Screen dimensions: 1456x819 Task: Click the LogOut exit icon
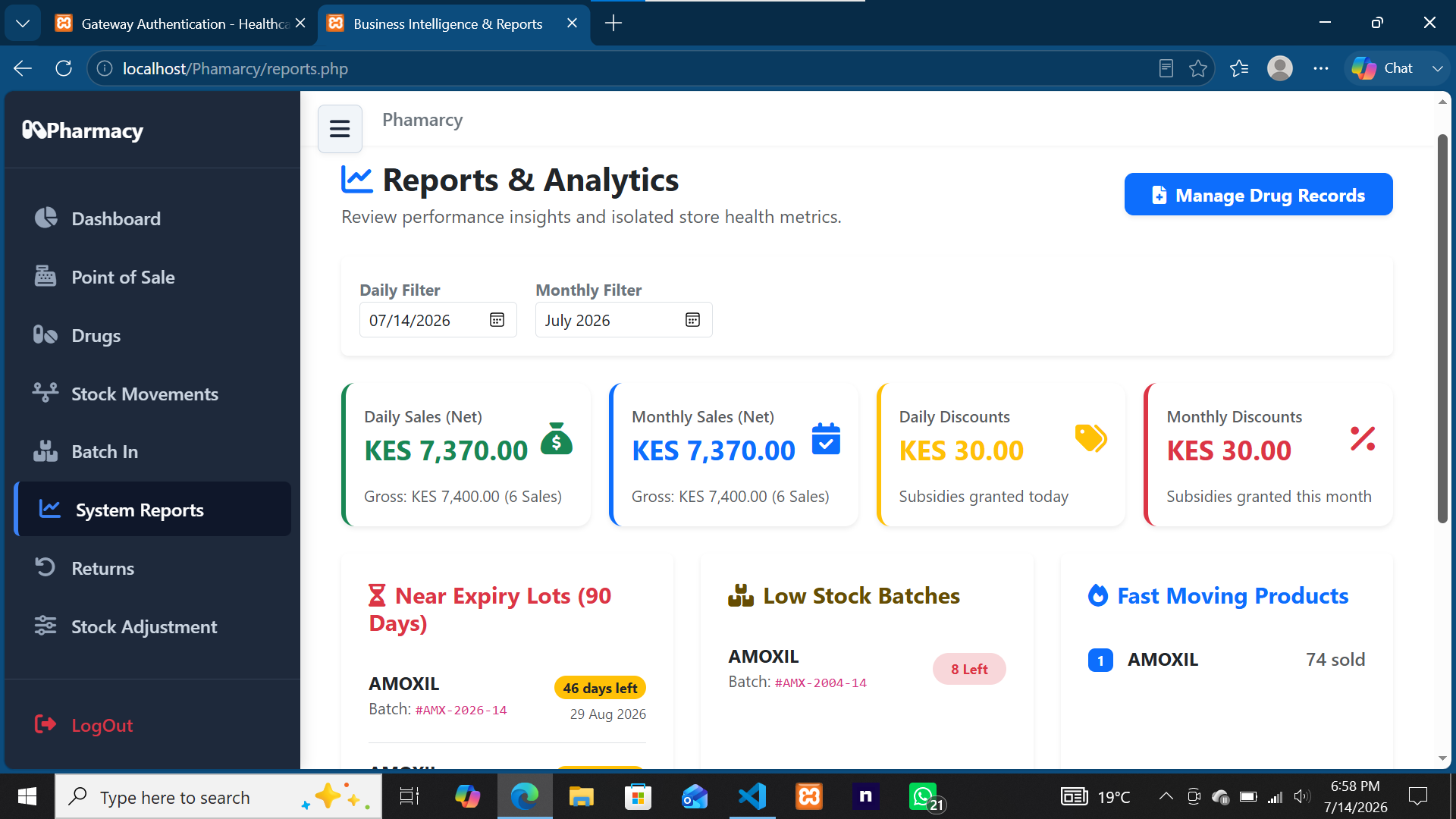point(45,724)
